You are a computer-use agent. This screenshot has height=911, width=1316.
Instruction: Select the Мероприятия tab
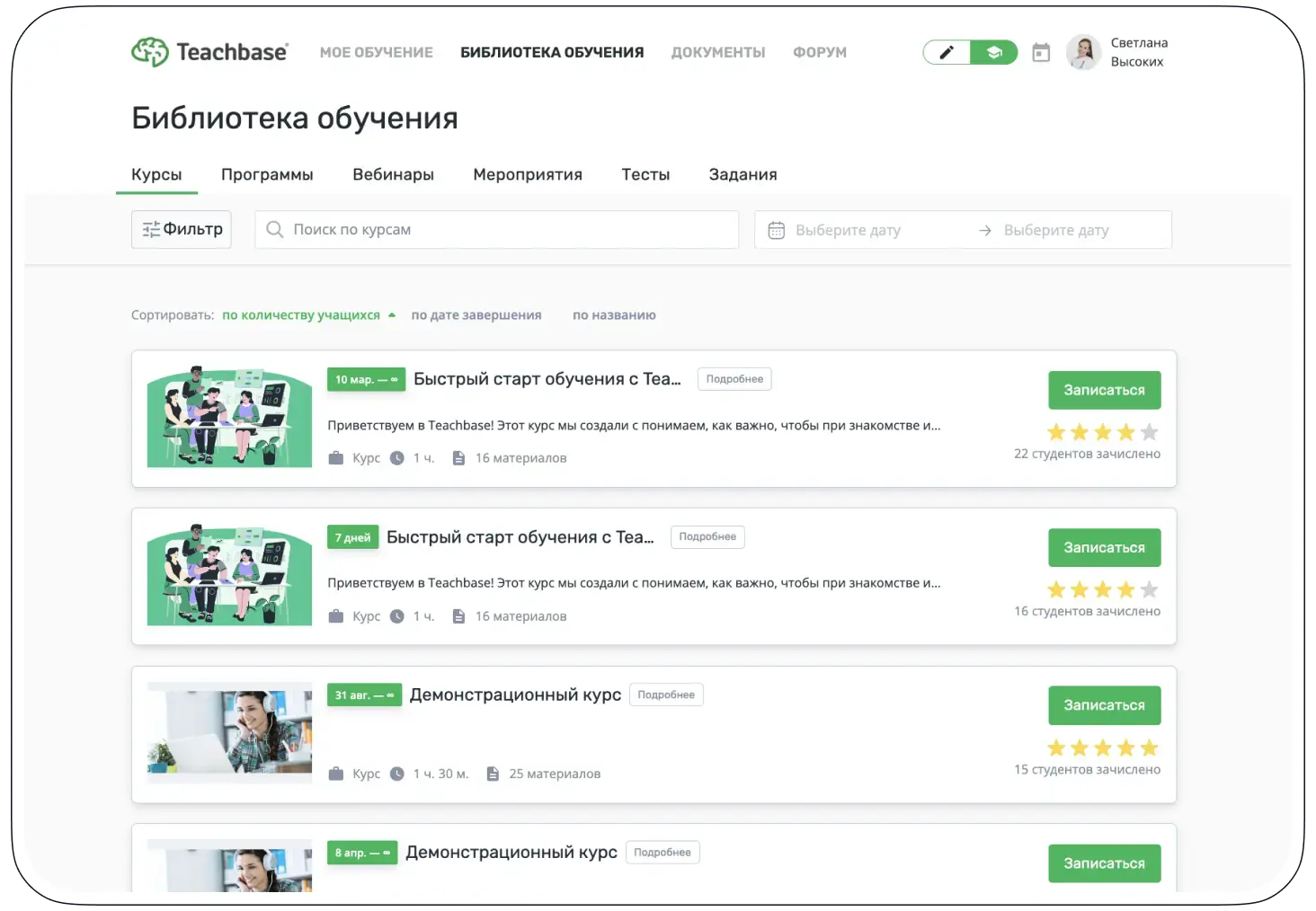(528, 174)
